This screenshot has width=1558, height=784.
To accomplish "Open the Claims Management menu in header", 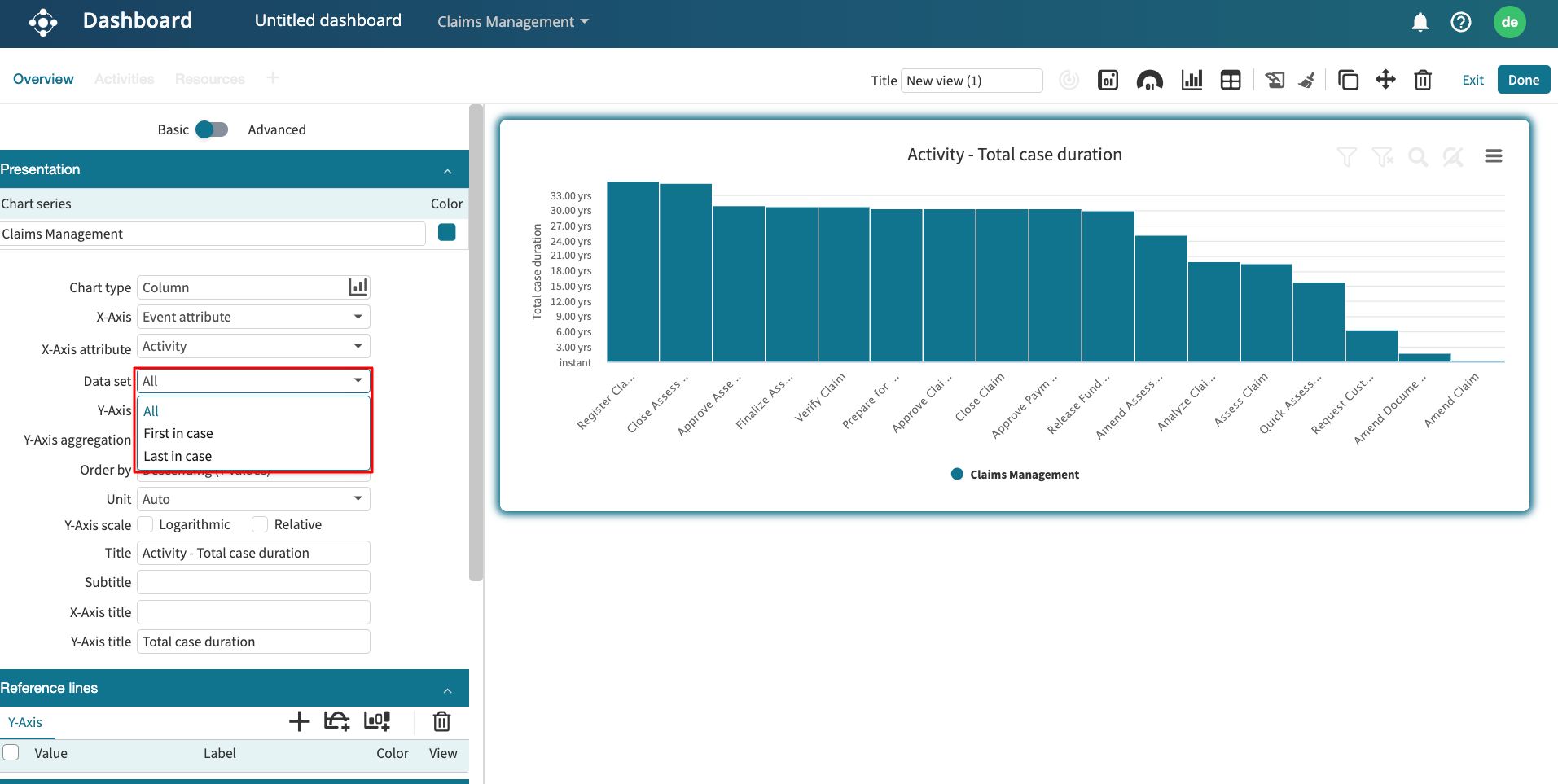I will pyautogui.click(x=512, y=22).
